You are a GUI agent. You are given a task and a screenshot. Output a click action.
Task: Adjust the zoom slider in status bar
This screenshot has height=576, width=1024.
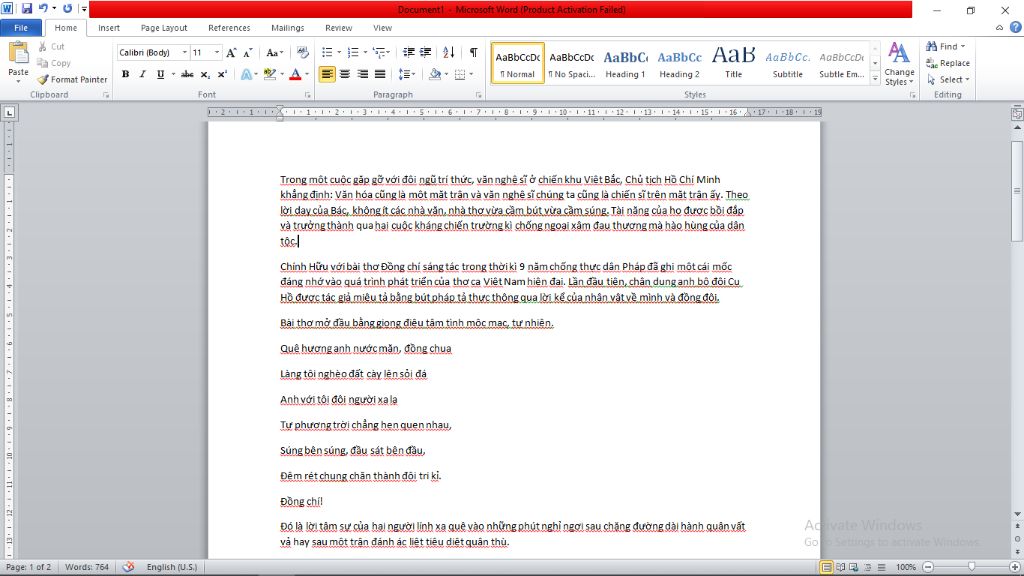coord(971,567)
